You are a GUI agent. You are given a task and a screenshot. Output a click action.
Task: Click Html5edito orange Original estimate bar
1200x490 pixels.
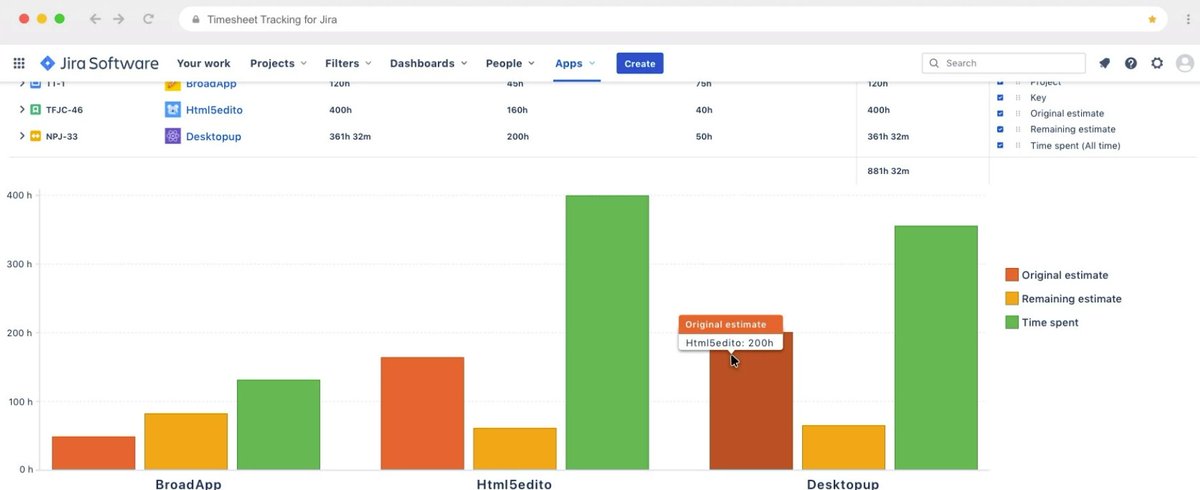coord(422,413)
